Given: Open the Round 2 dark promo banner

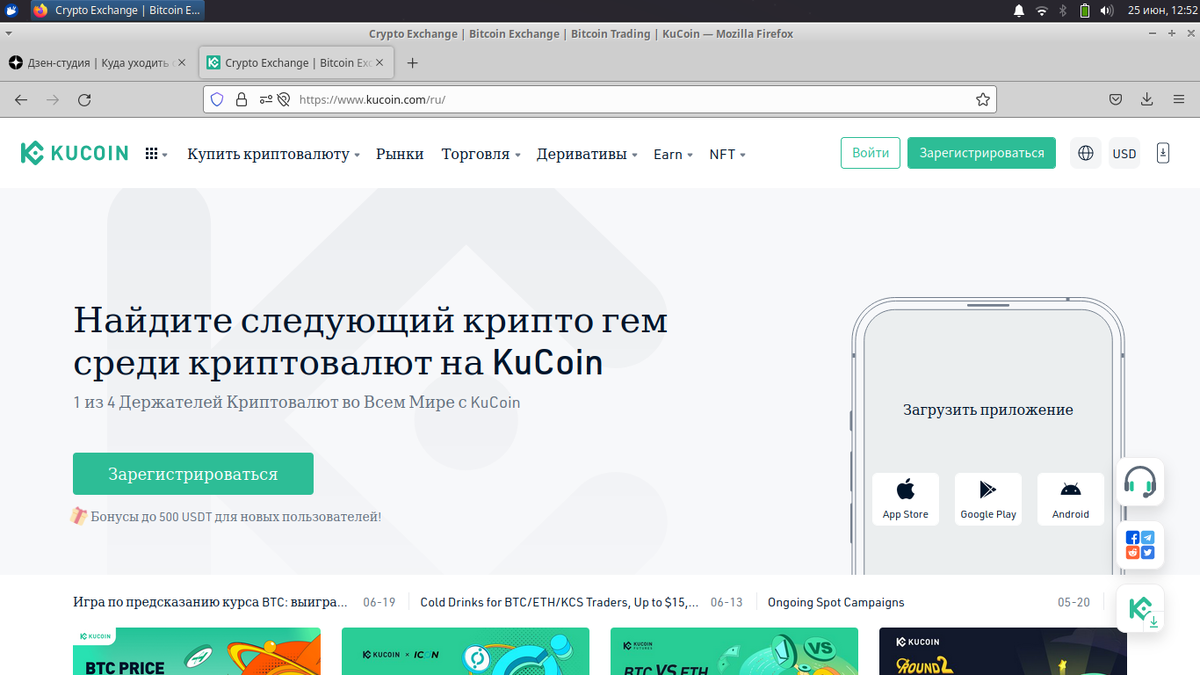Looking at the screenshot, I should tap(1003, 651).
